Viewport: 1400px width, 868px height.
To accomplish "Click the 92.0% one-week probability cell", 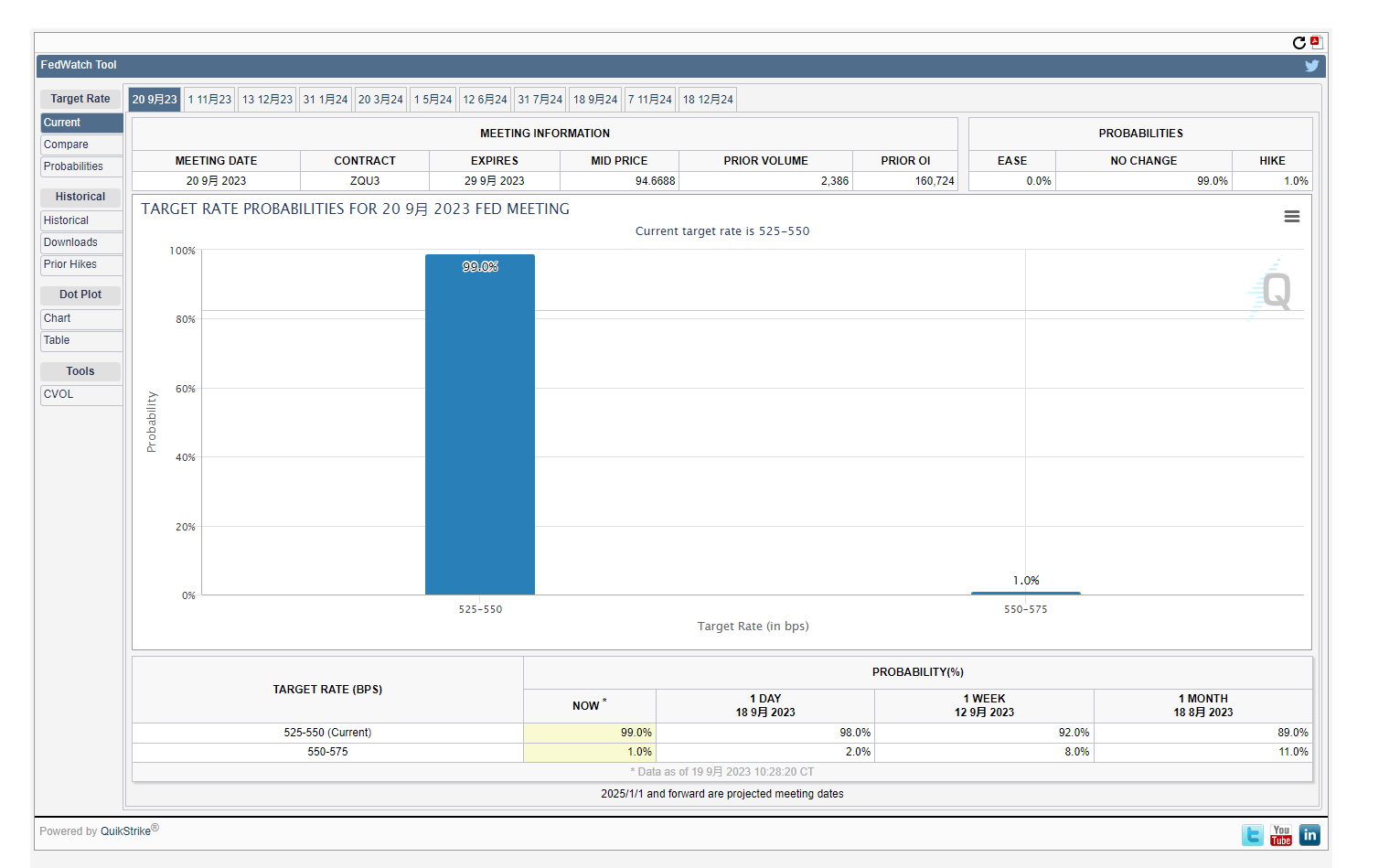I will [984, 733].
